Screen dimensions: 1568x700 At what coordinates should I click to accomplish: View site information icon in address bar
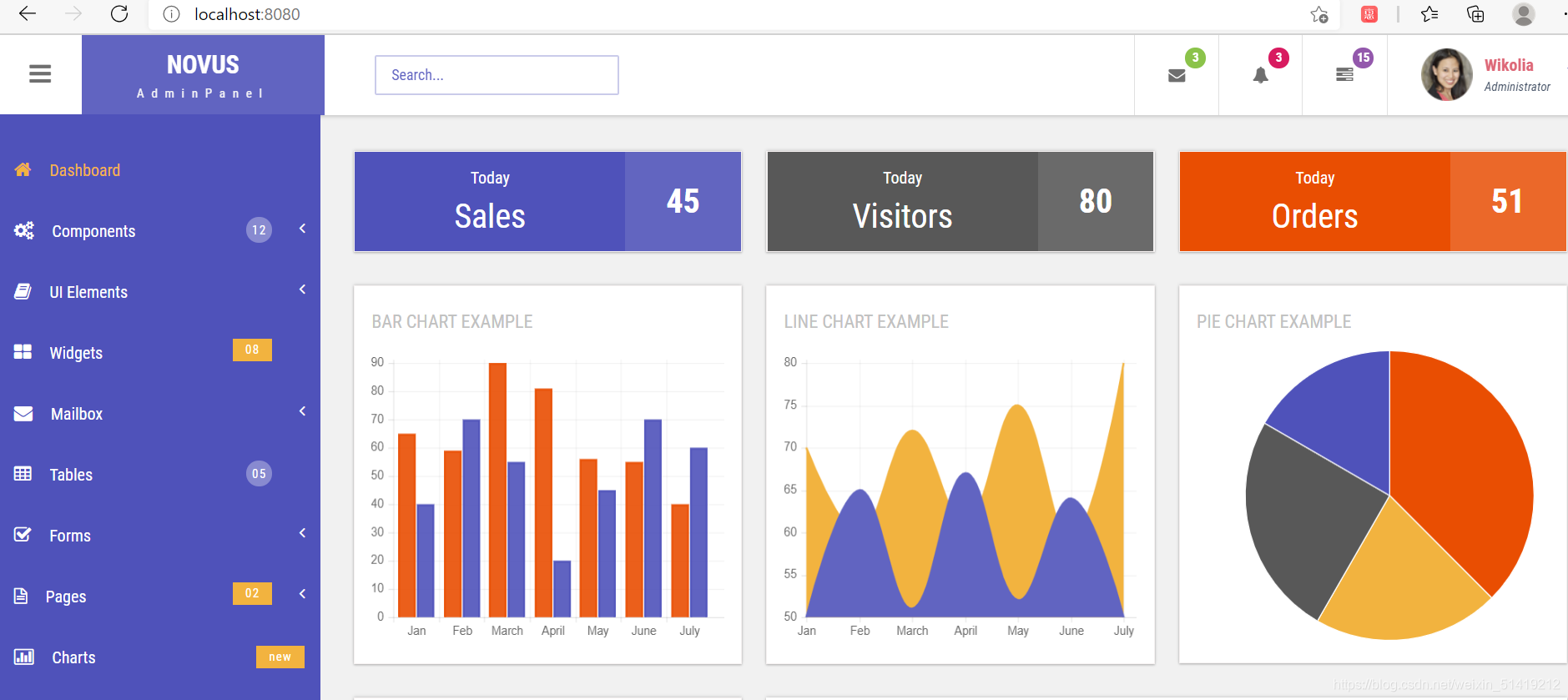pos(172,14)
